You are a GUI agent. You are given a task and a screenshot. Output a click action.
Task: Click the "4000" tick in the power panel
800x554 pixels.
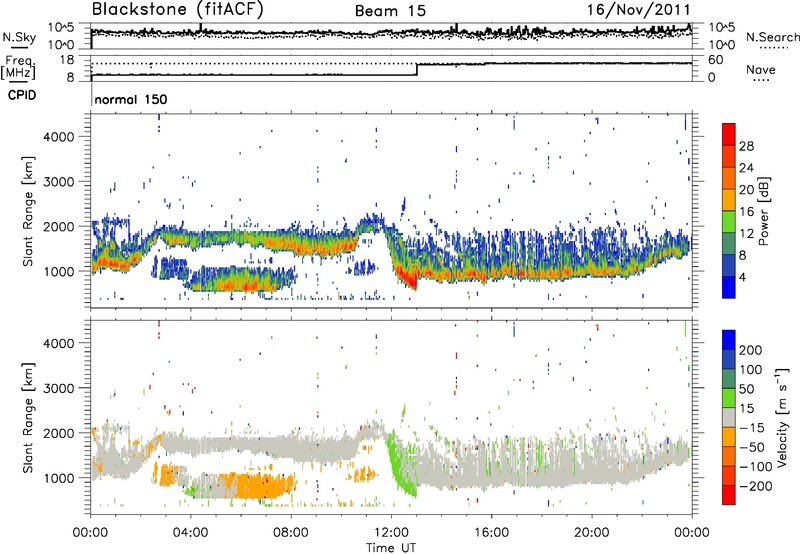(59, 137)
